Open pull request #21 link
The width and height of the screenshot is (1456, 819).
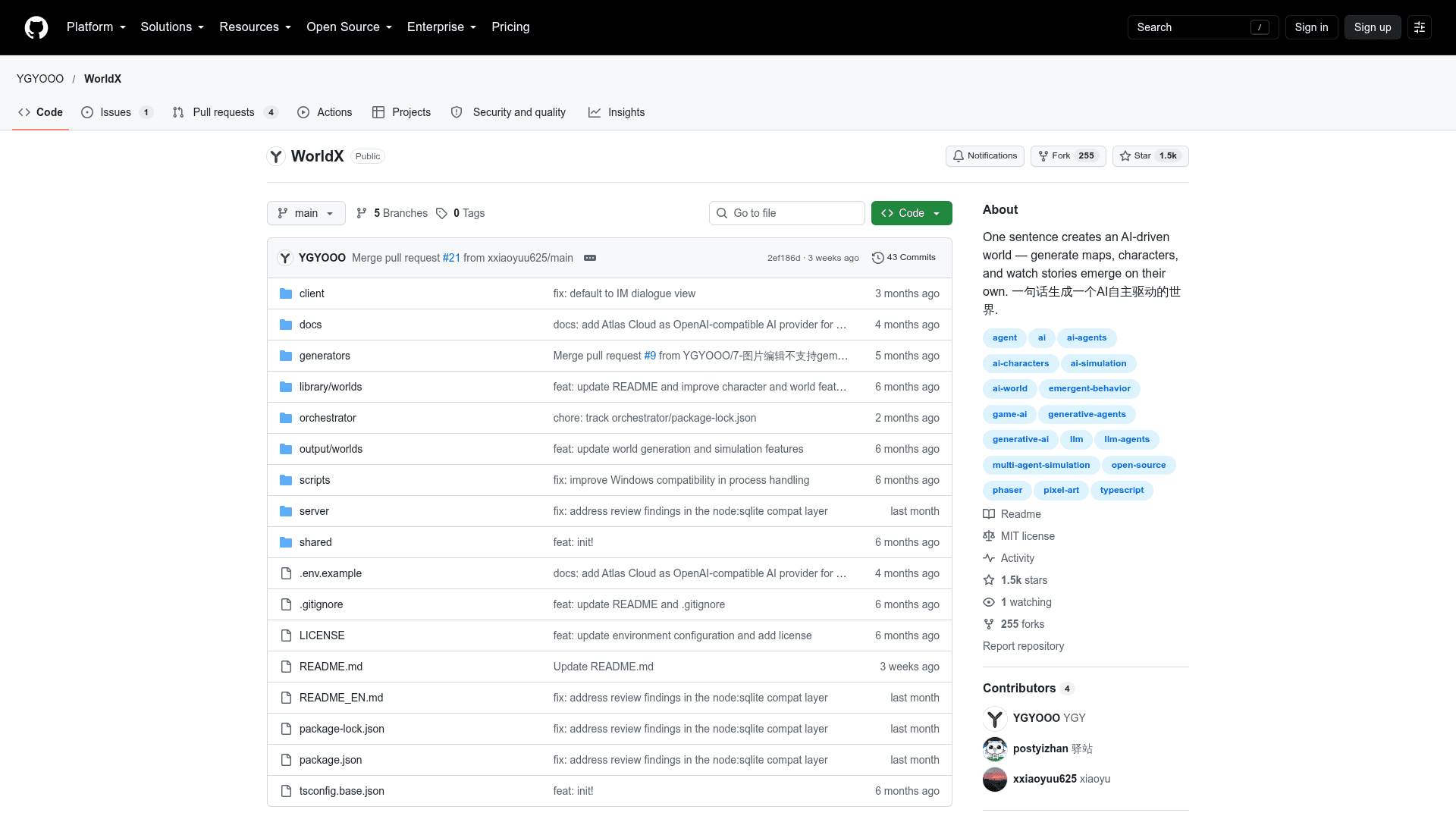(x=451, y=258)
